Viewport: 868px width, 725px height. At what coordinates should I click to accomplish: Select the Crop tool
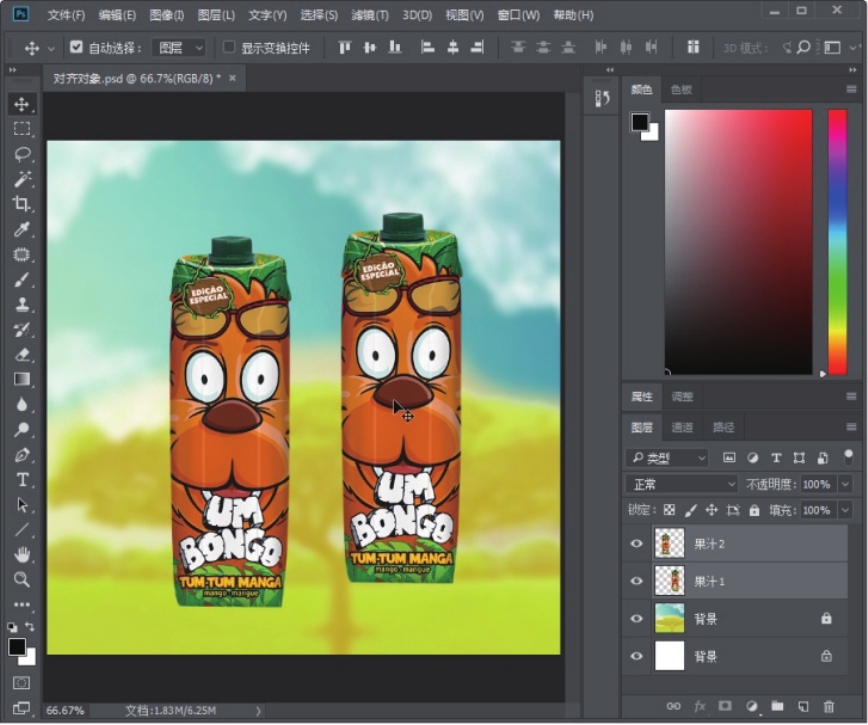coord(22,204)
